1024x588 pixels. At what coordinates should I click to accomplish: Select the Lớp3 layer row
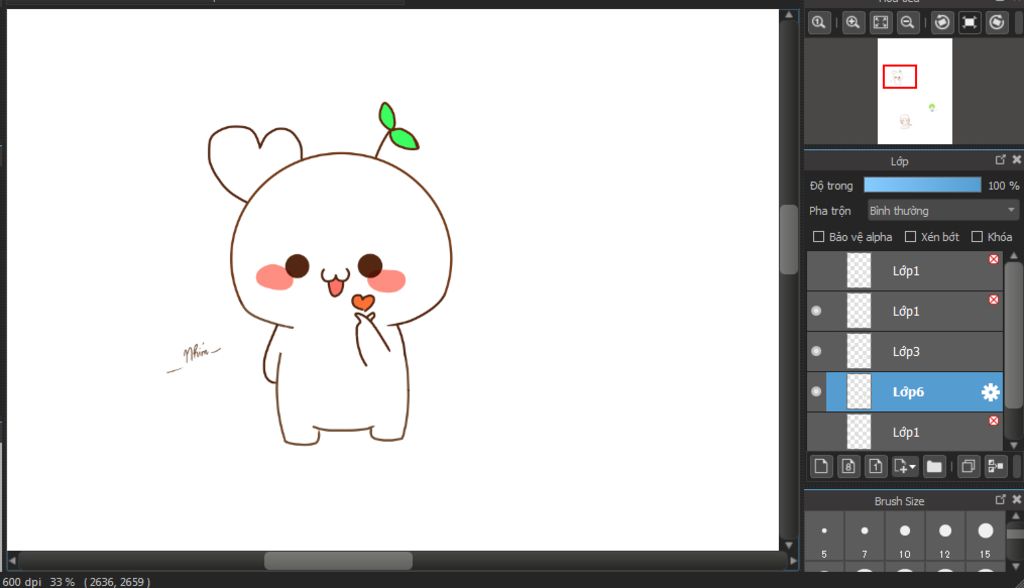pyautogui.click(x=905, y=351)
